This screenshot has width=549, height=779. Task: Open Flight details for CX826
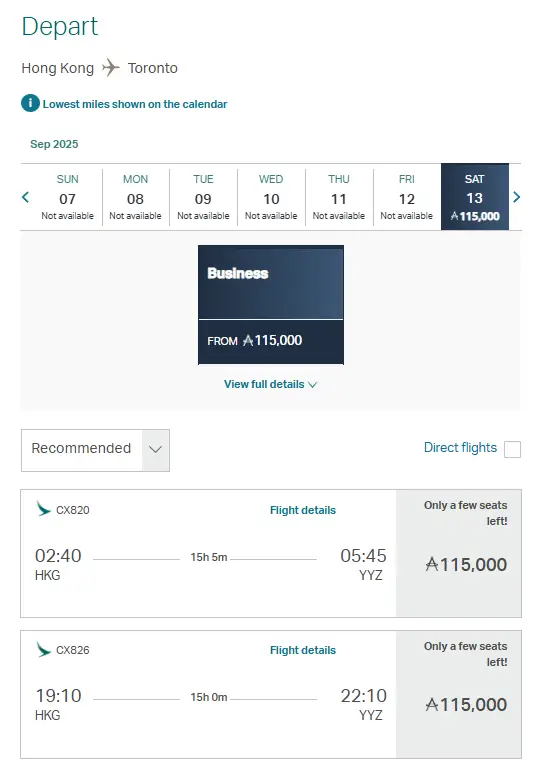pos(303,650)
